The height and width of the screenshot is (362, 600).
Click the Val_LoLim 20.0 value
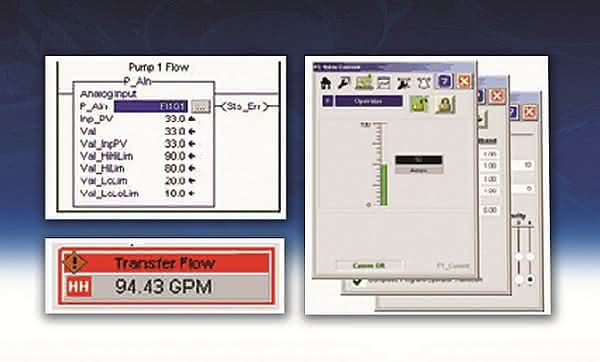175,181
